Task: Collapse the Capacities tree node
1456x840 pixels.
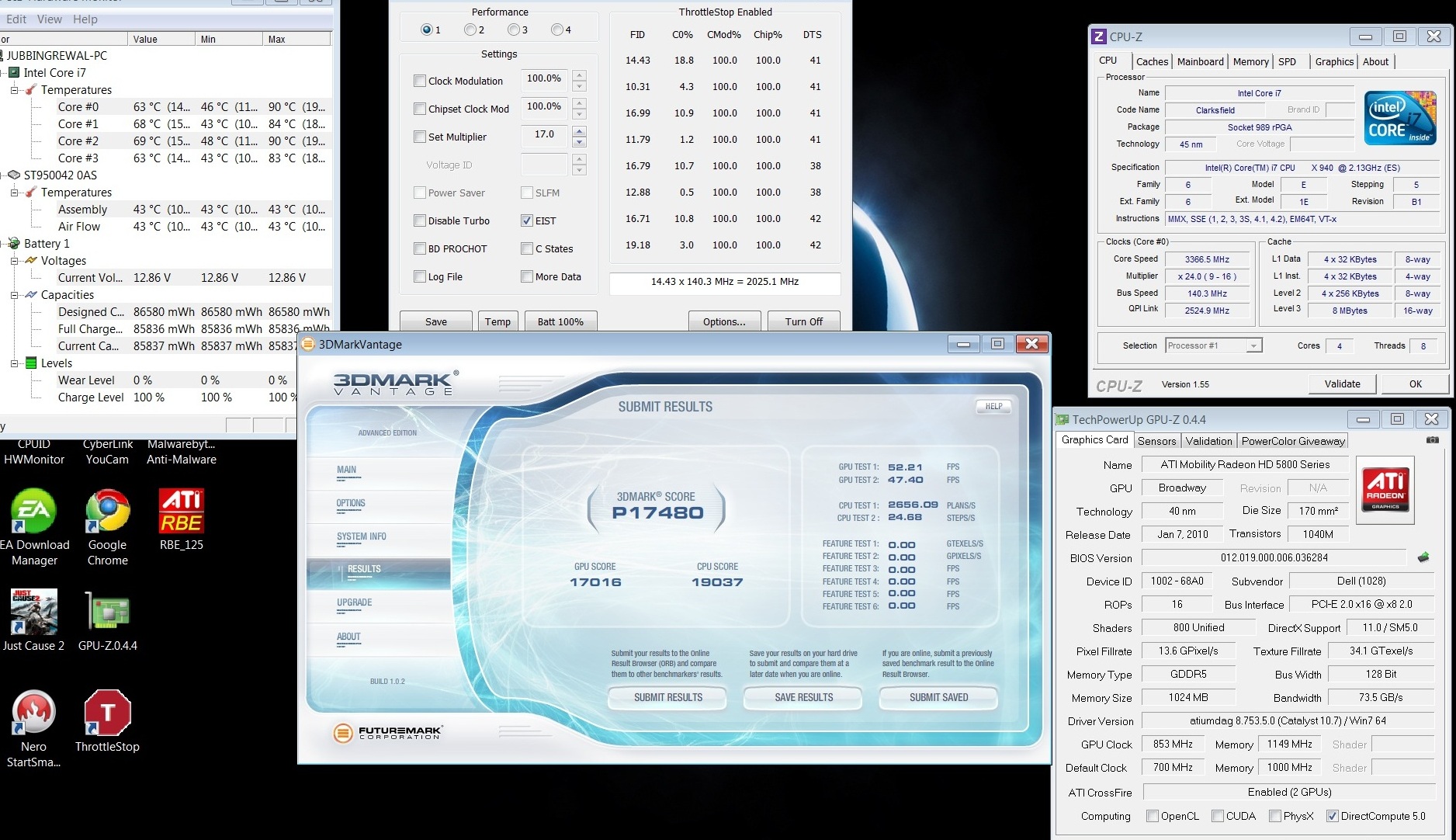Action: tap(14, 295)
